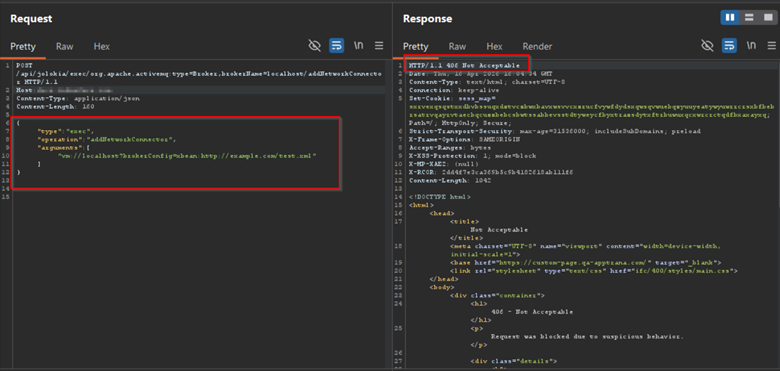The width and height of the screenshot is (780, 371).
Task: Click the link rel stylesheet line
Action: click(x=593, y=271)
